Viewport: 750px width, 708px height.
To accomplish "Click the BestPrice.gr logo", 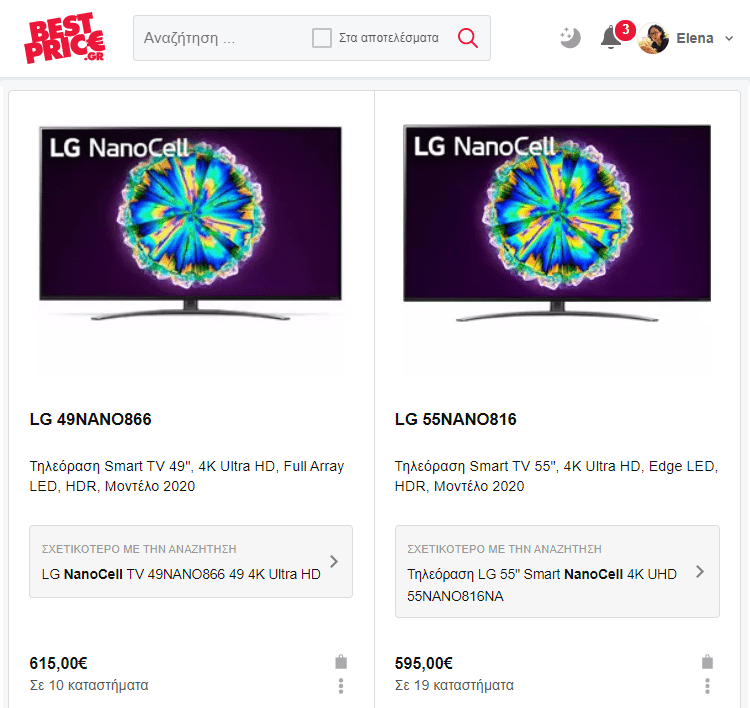I will [65, 38].
